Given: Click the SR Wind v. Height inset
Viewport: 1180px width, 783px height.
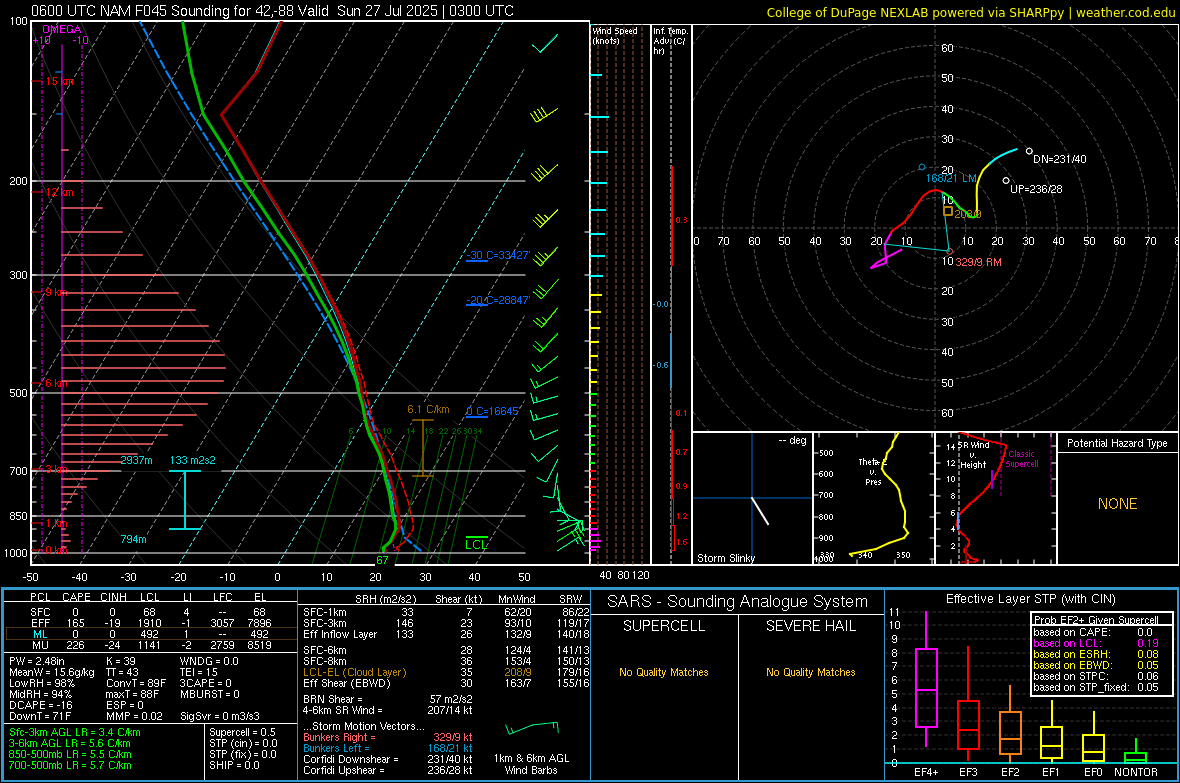Looking at the screenshot, I should [x=995, y=498].
